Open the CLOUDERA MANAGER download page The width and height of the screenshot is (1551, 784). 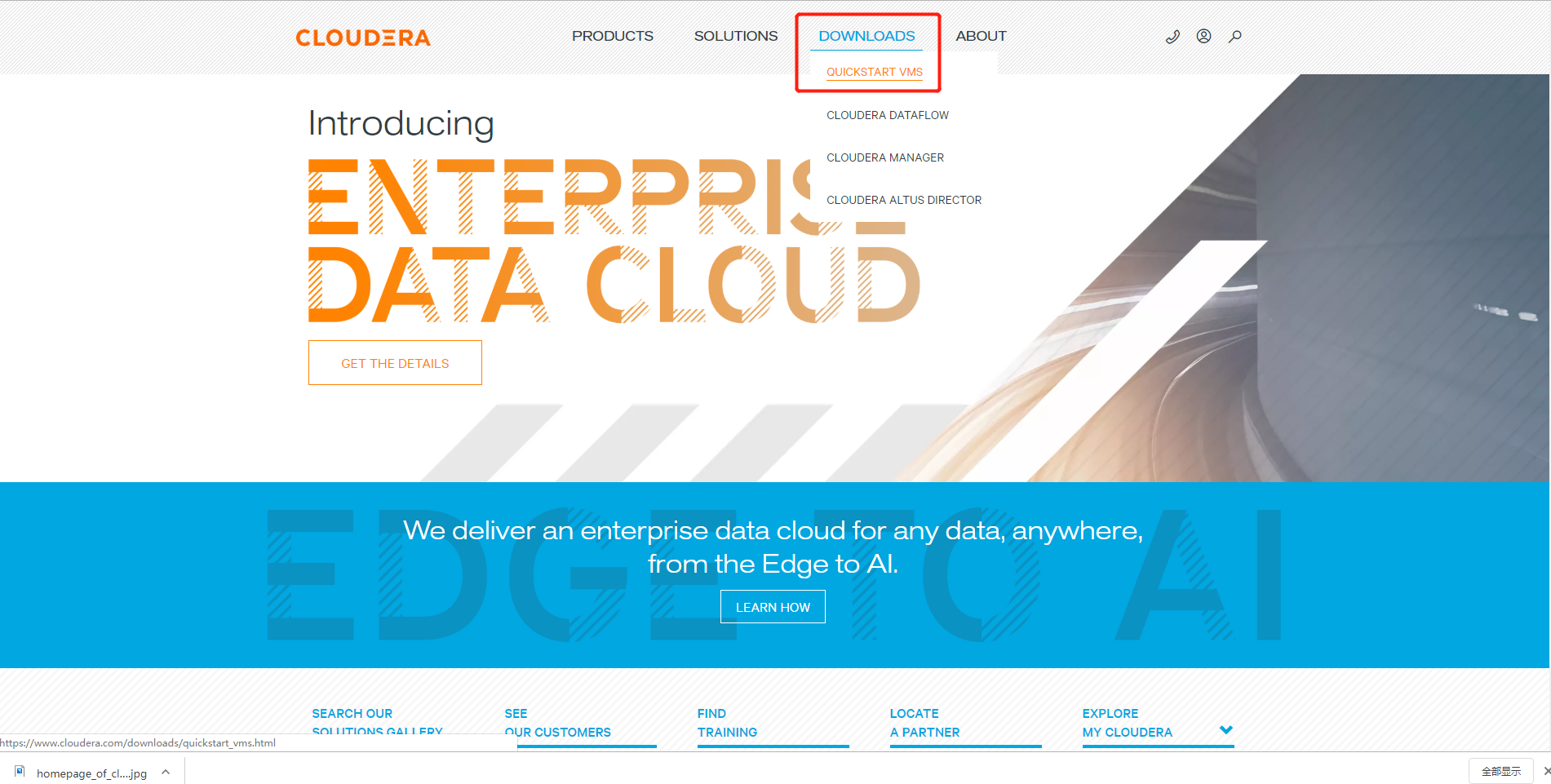click(x=885, y=157)
